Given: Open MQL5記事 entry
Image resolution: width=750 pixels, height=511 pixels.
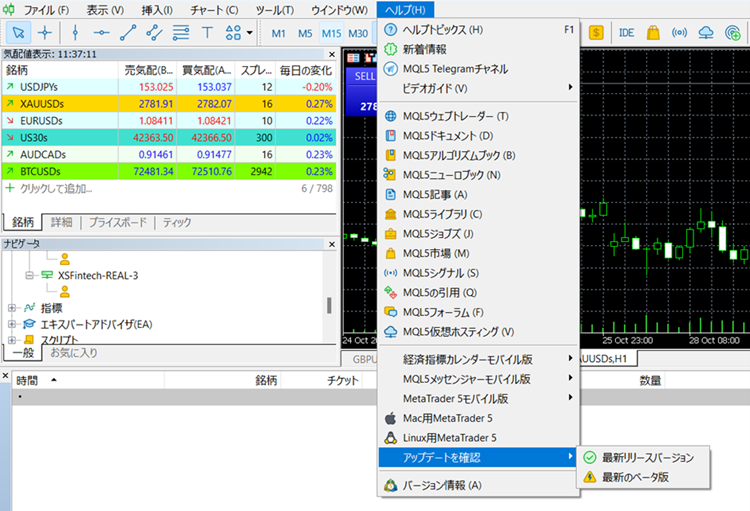Looking at the screenshot, I should pyautogui.click(x=479, y=195).
